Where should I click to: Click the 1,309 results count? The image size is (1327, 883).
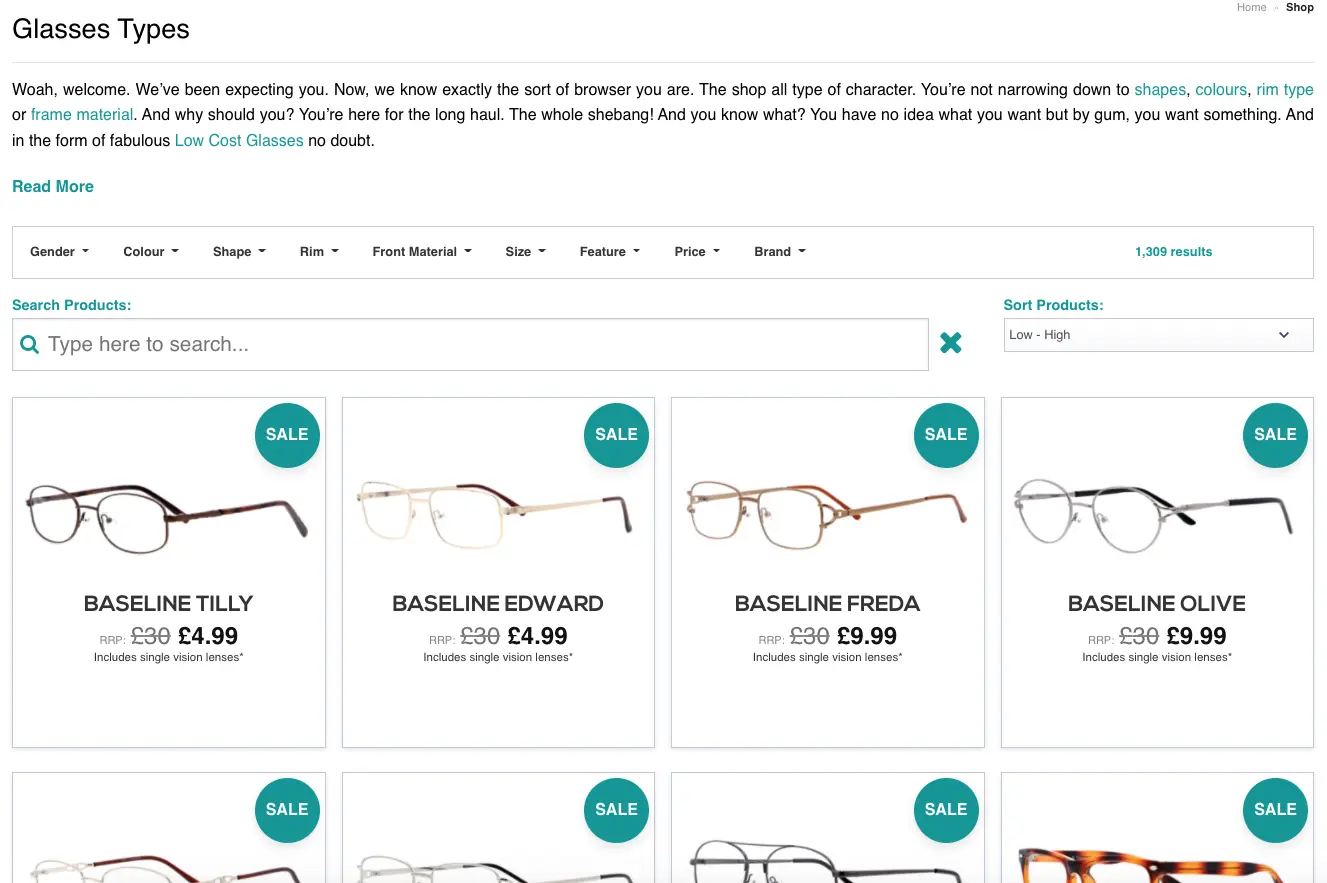(1173, 252)
